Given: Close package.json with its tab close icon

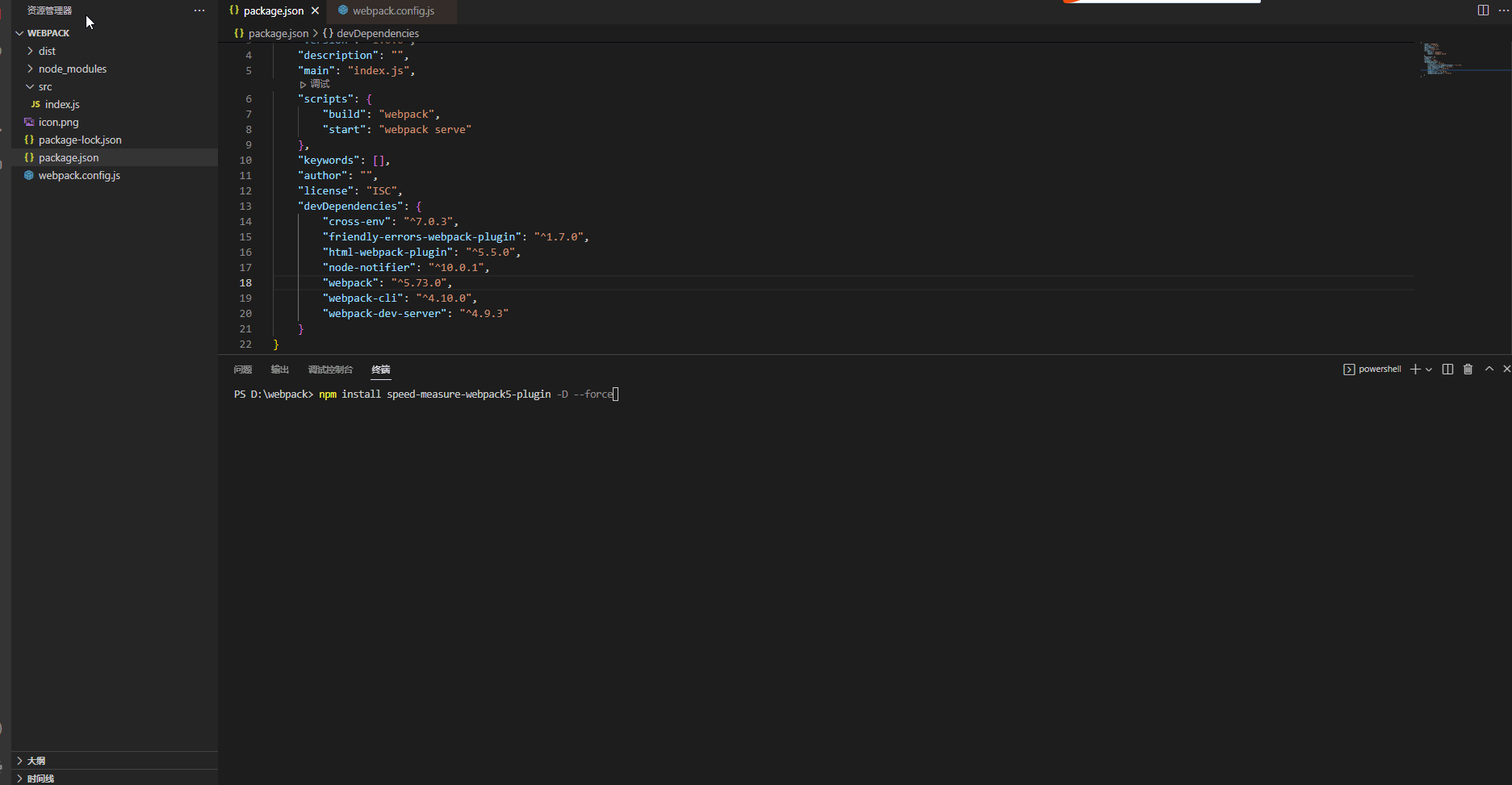Looking at the screenshot, I should (315, 10).
